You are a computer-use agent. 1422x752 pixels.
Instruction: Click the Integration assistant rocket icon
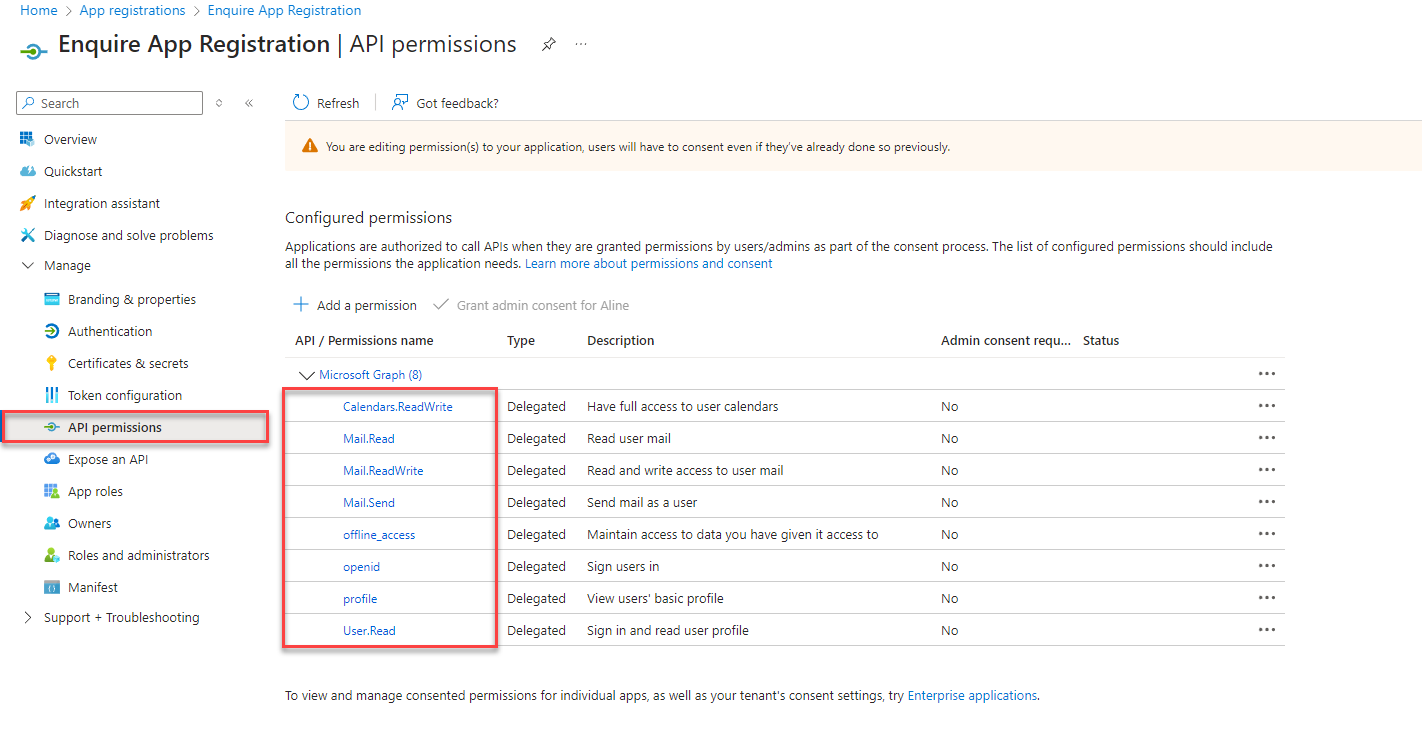(x=27, y=203)
